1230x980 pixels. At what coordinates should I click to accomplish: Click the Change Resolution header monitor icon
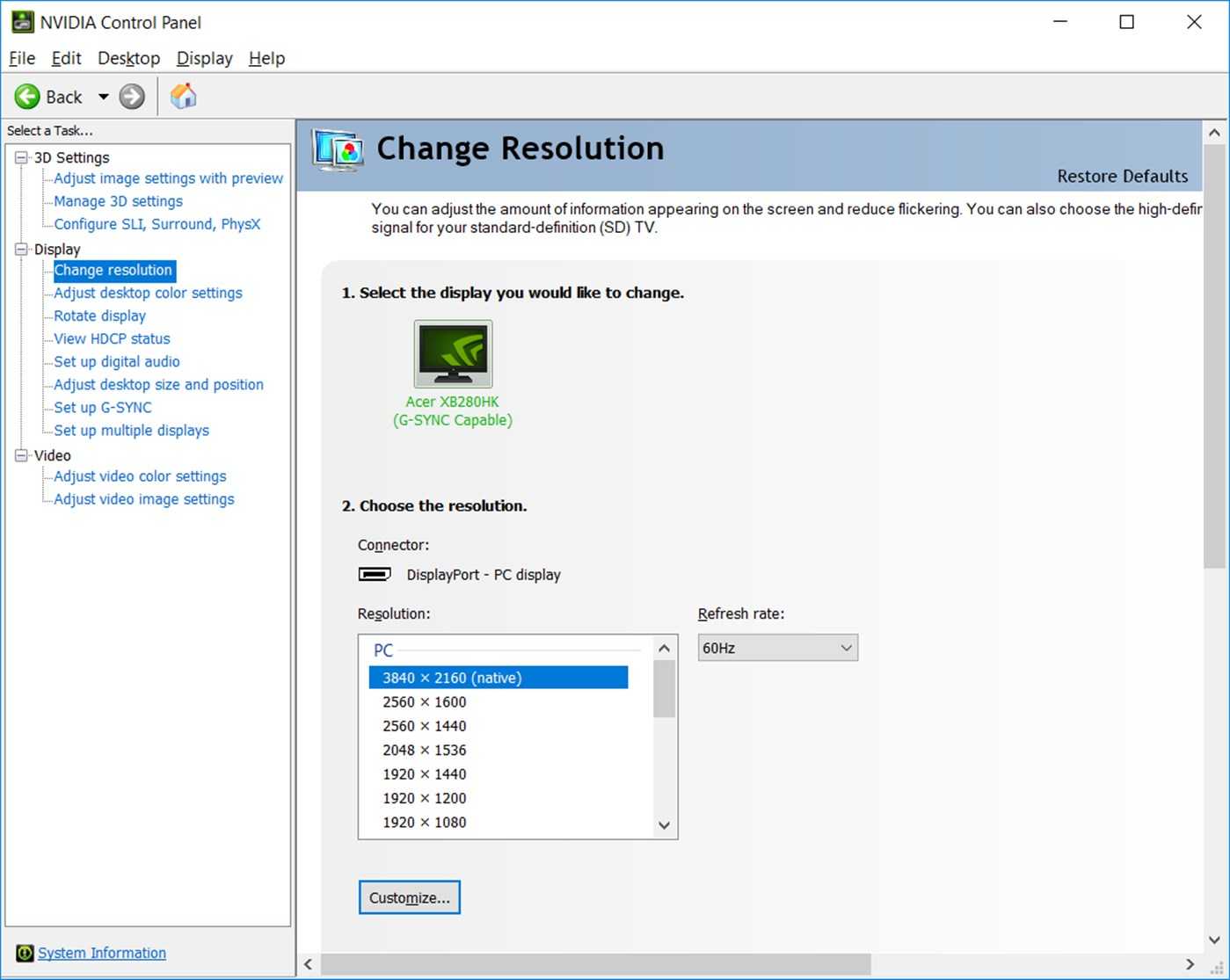click(338, 149)
